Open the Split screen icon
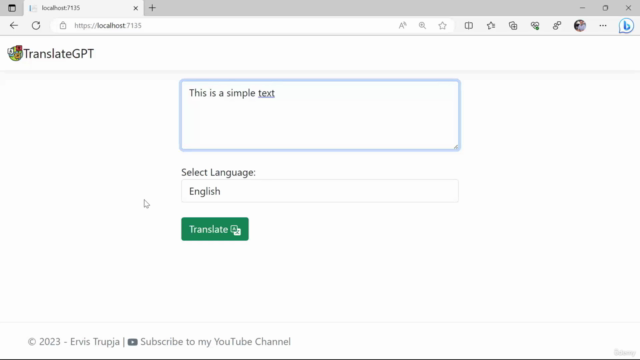Screen dimensions: 640x360 point(469,25)
